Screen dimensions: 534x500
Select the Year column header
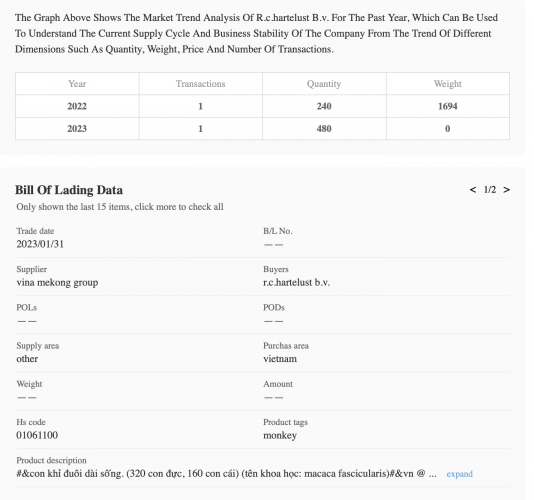[x=77, y=84]
